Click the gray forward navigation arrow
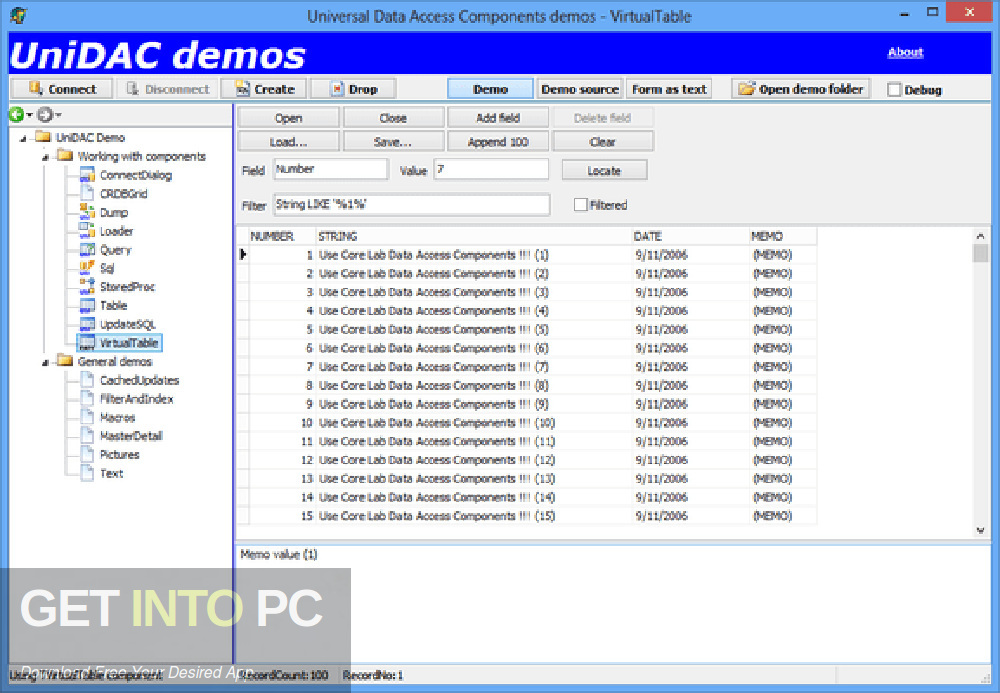The height and width of the screenshot is (693, 1000). (x=45, y=114)
